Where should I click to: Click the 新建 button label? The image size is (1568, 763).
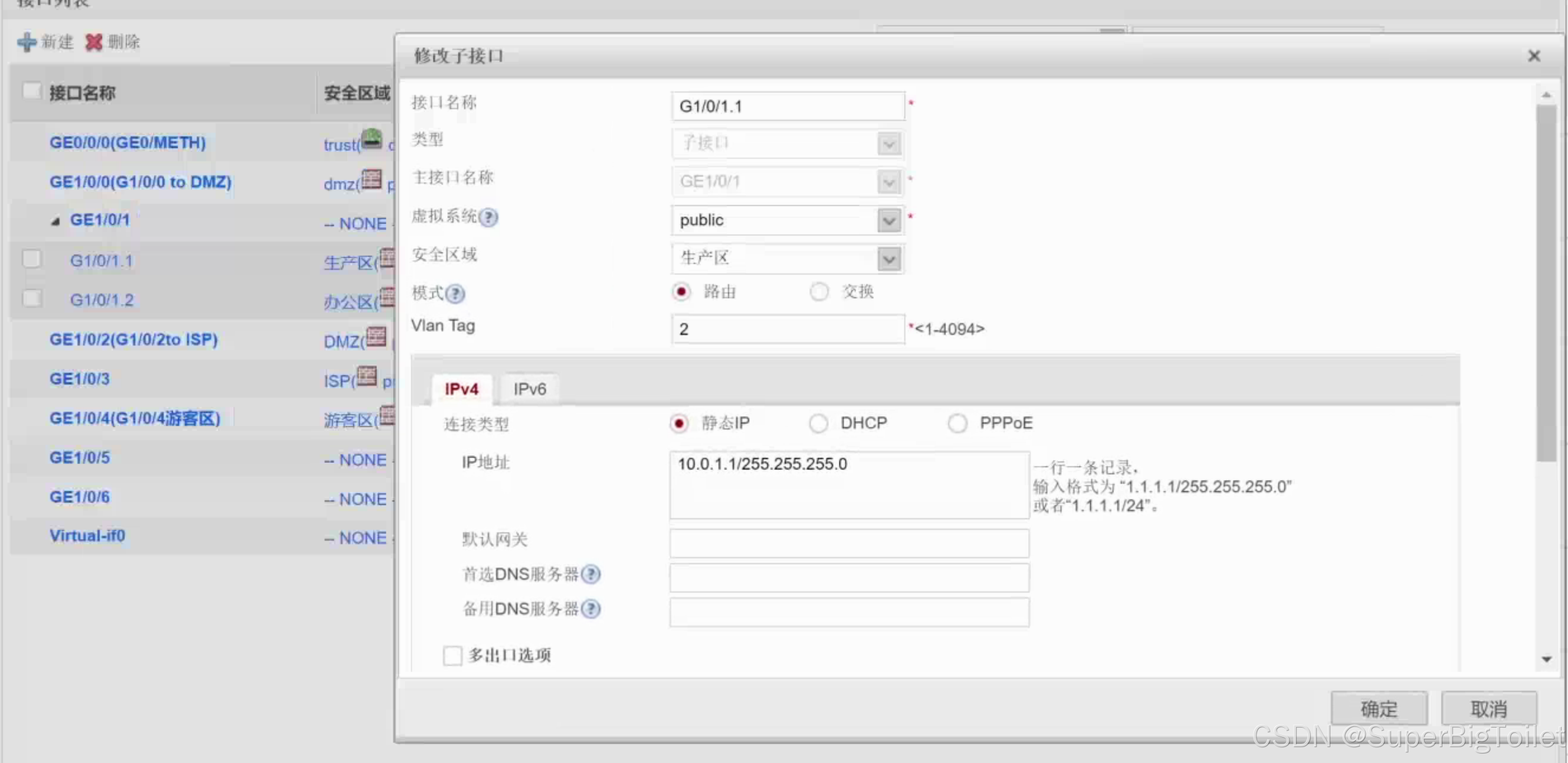[x=57, y=42]
